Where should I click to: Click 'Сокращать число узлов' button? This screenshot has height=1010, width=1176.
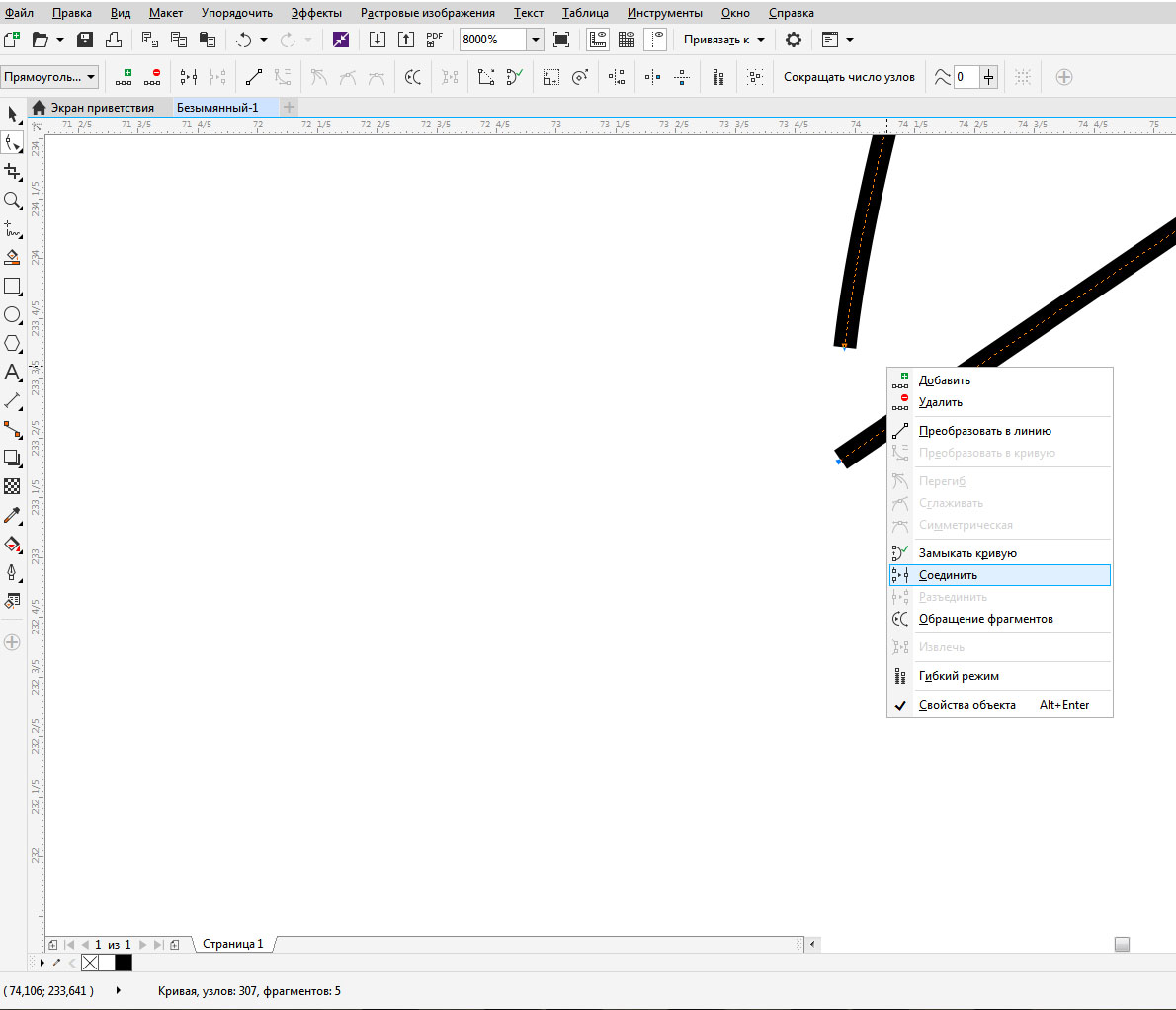[x=849, y=77]
